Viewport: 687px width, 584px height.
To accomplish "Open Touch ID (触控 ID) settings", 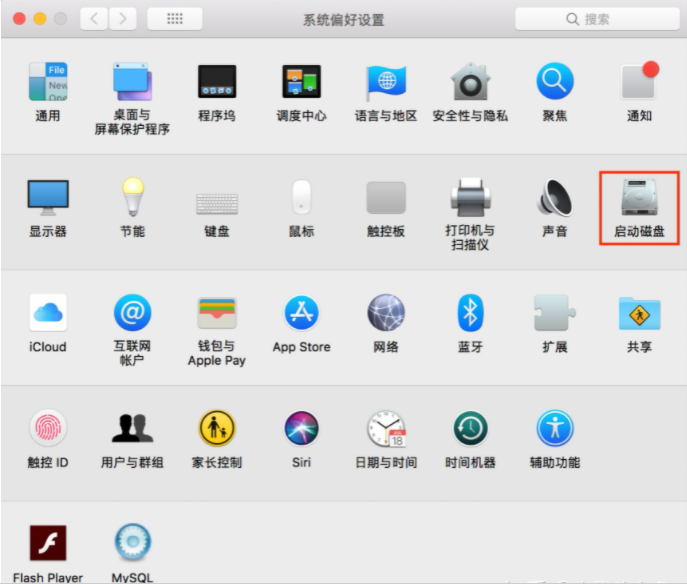I will tap(48, 429).
